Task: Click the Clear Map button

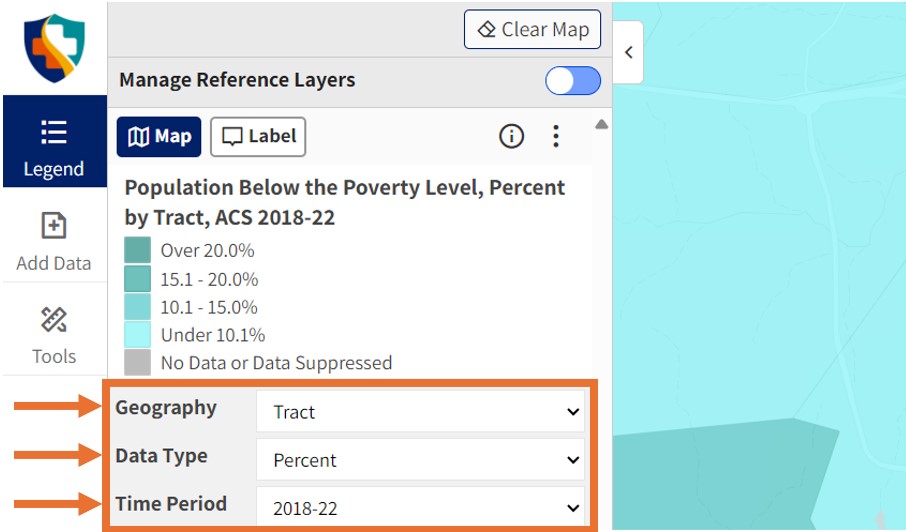Action: coord(532,30)
